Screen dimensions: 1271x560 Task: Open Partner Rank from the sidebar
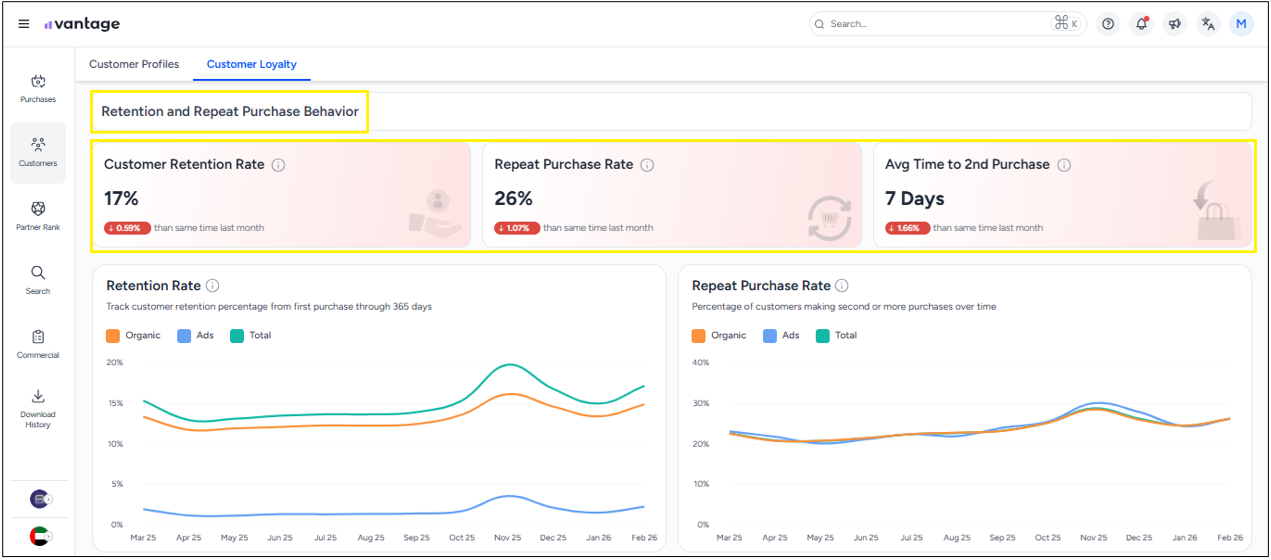click(38, 215)
